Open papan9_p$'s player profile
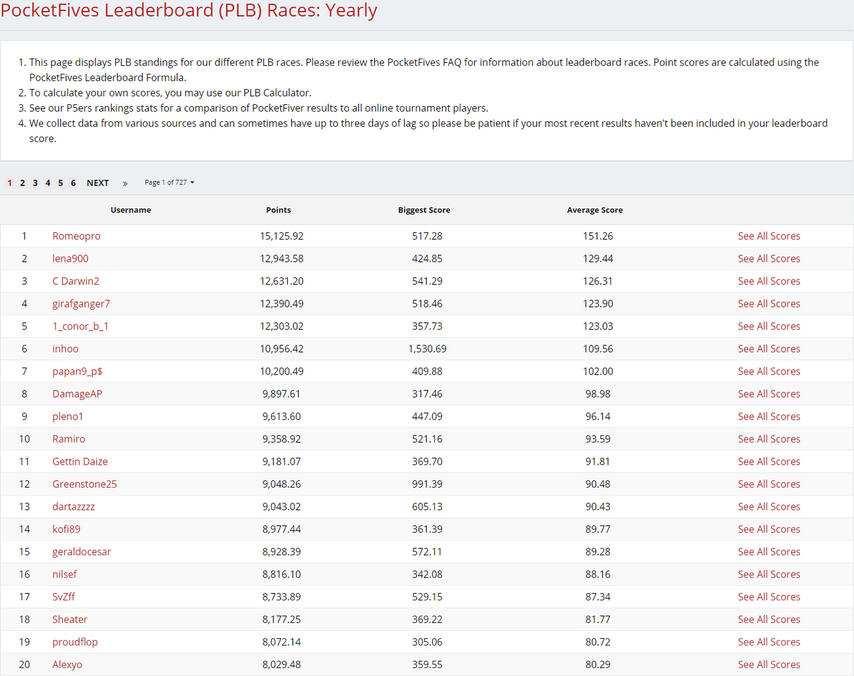 (77, 372)
